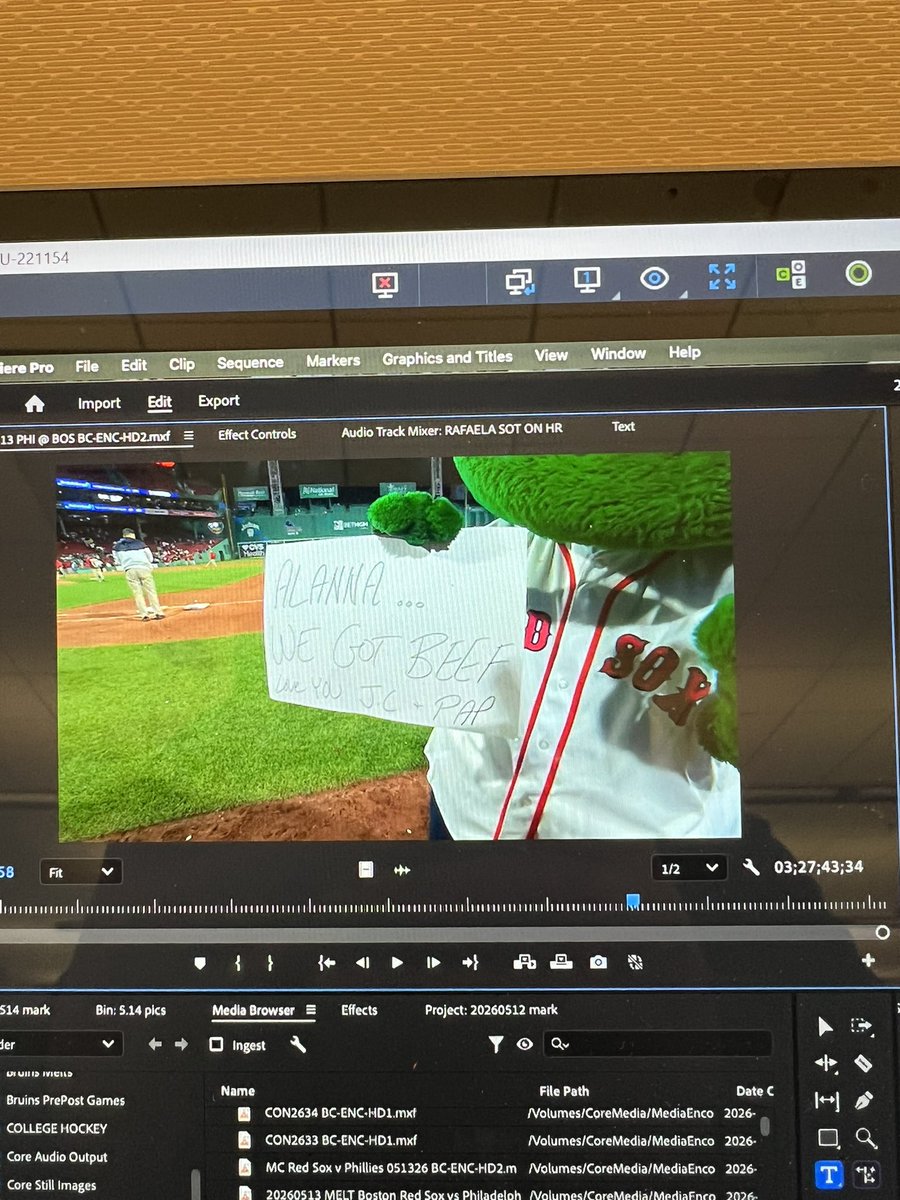Click the Go to Out button
Screen dimensions: 900x1200
point(470,963)
